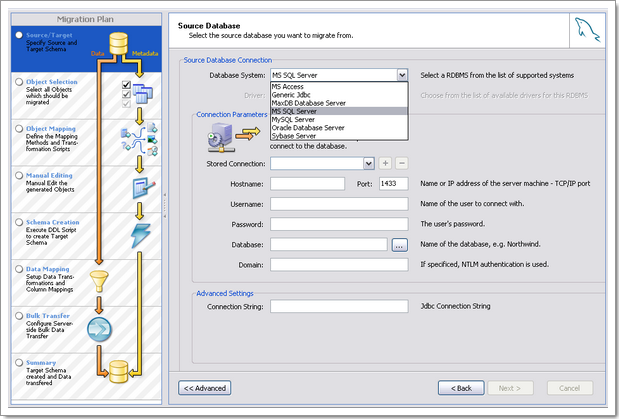The height and width of the screenshot is (419, 619).
Task: Click the Schema Creation step title
Action: (x=53, y=222)
